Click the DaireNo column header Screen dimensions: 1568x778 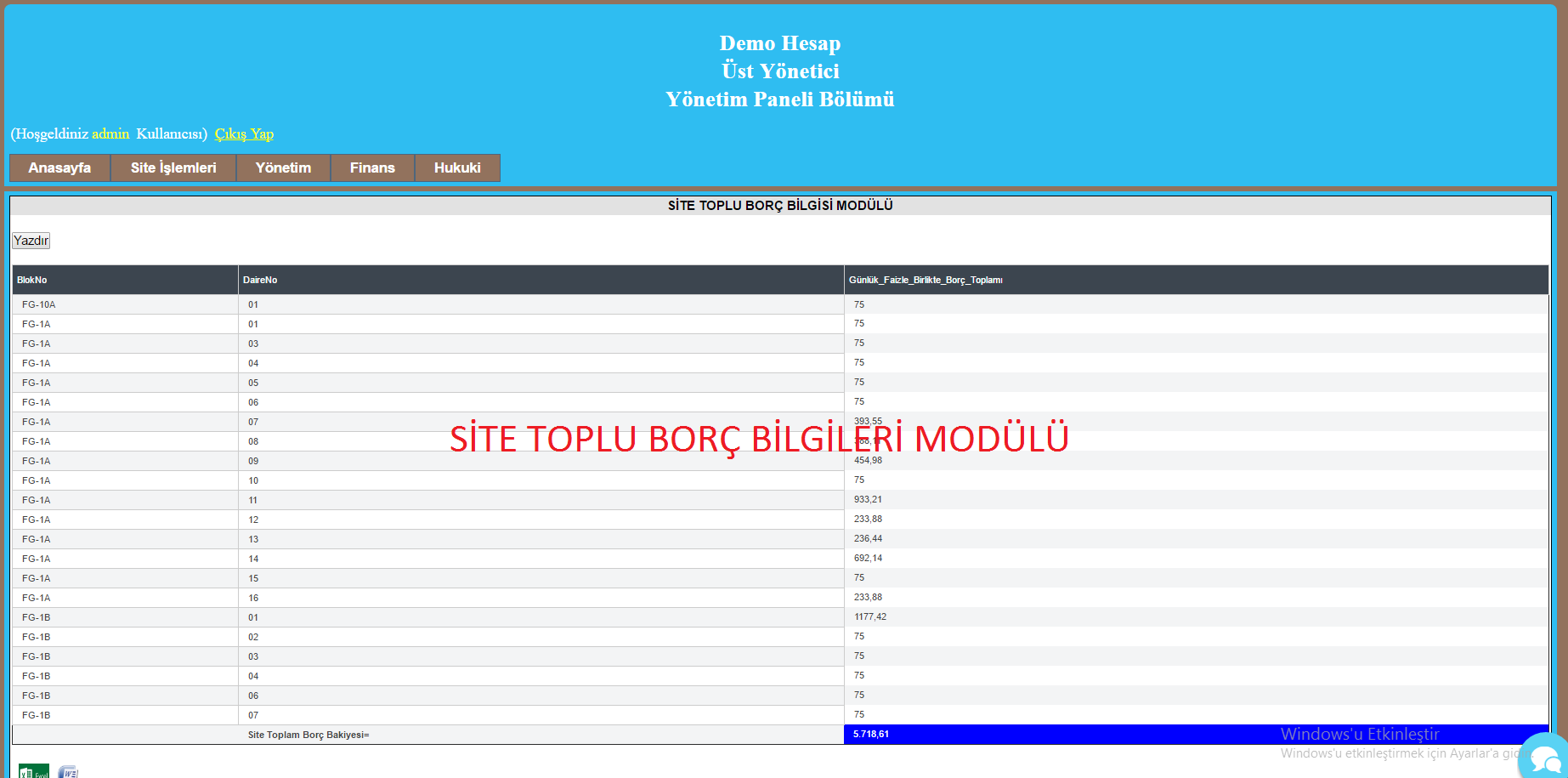coord(260,280)
